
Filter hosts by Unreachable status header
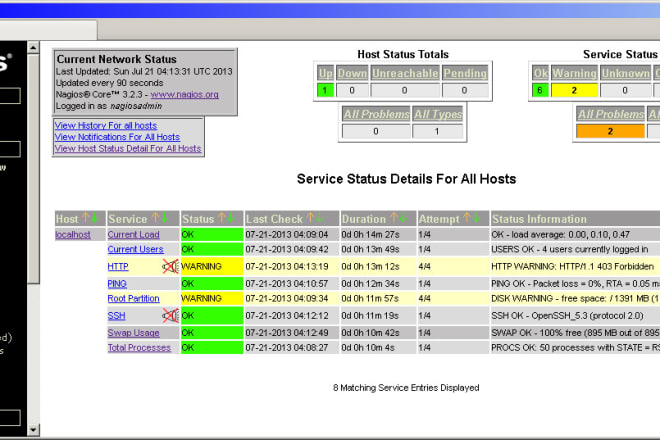click(x=405, y=73)
